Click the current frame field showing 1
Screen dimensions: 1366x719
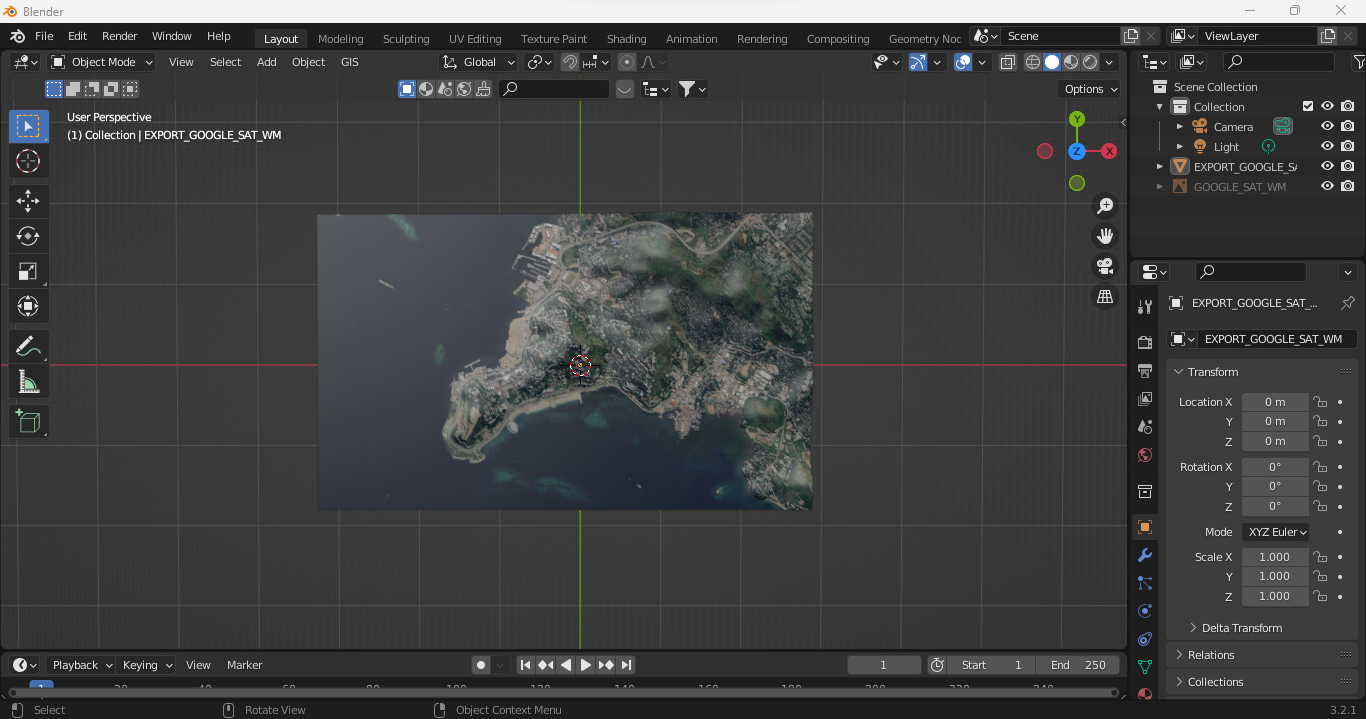pyautogui.click(x=884, y=664)
